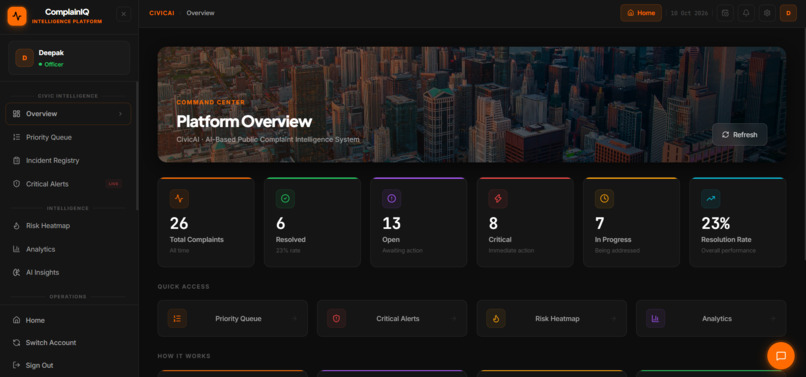Click the clock icon on the In Progress card
This screenshot has height=377, width=806.
pos(604,199)
